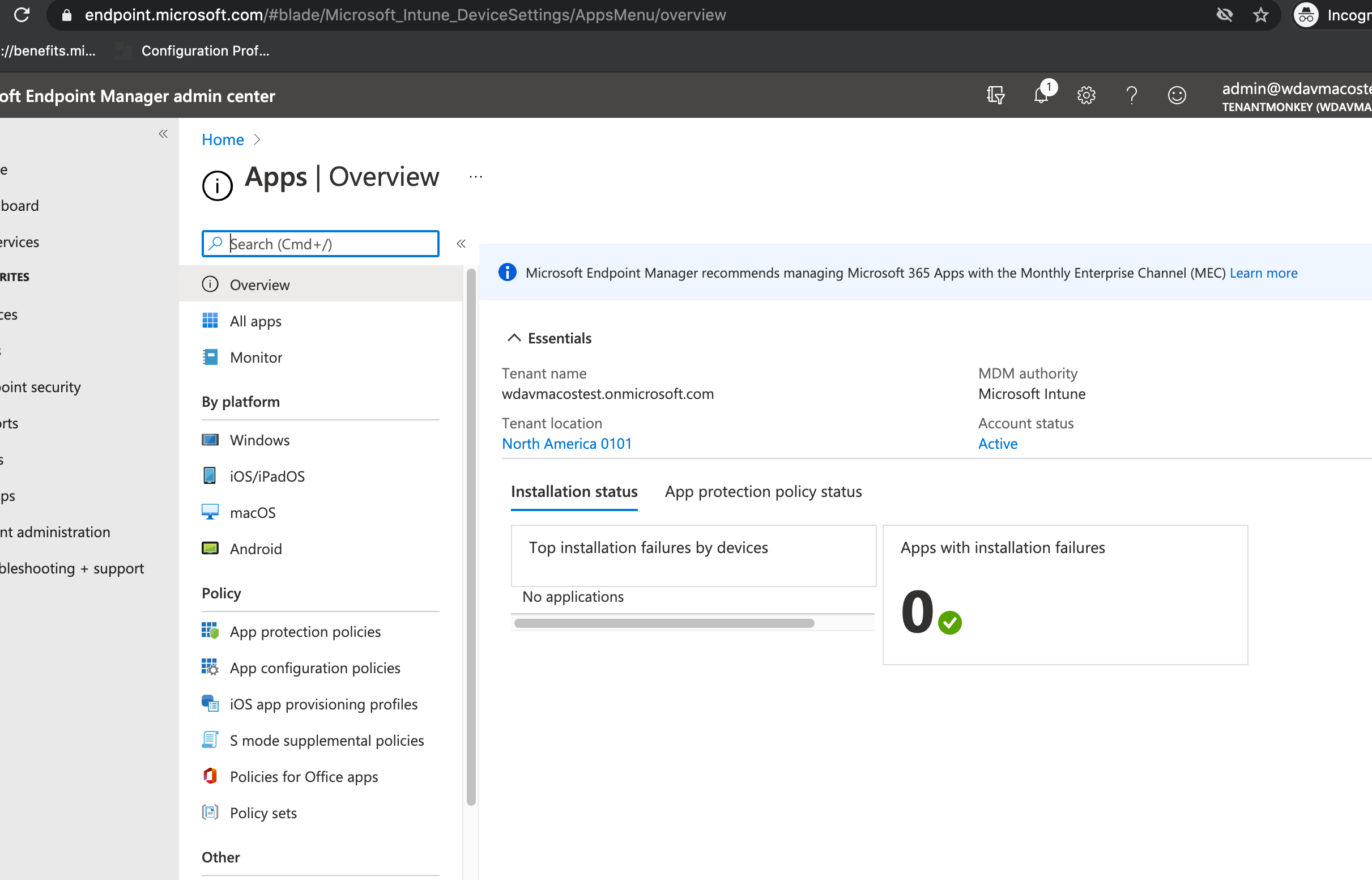Click the Active account status link

click(x=998, y=444)
